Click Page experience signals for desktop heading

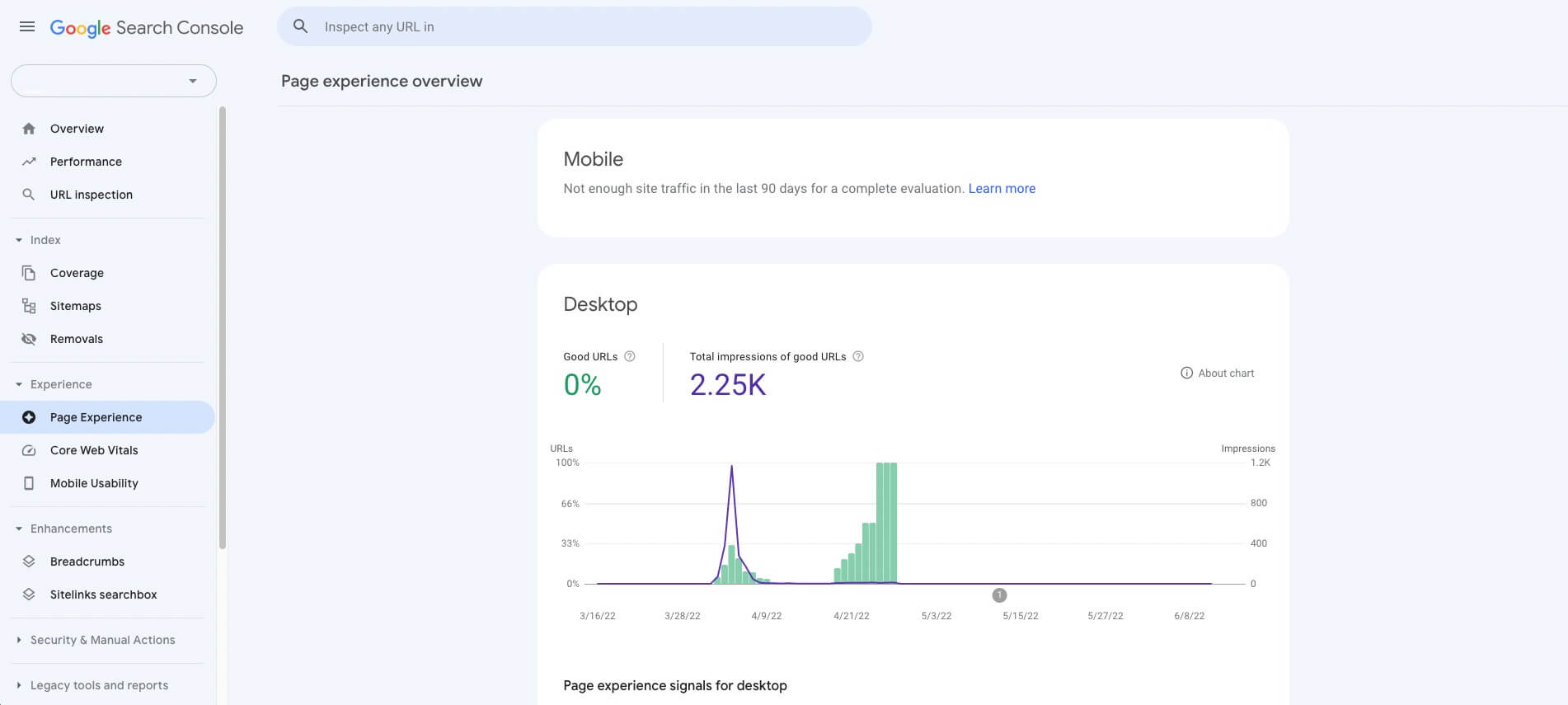tap(675, 685)
